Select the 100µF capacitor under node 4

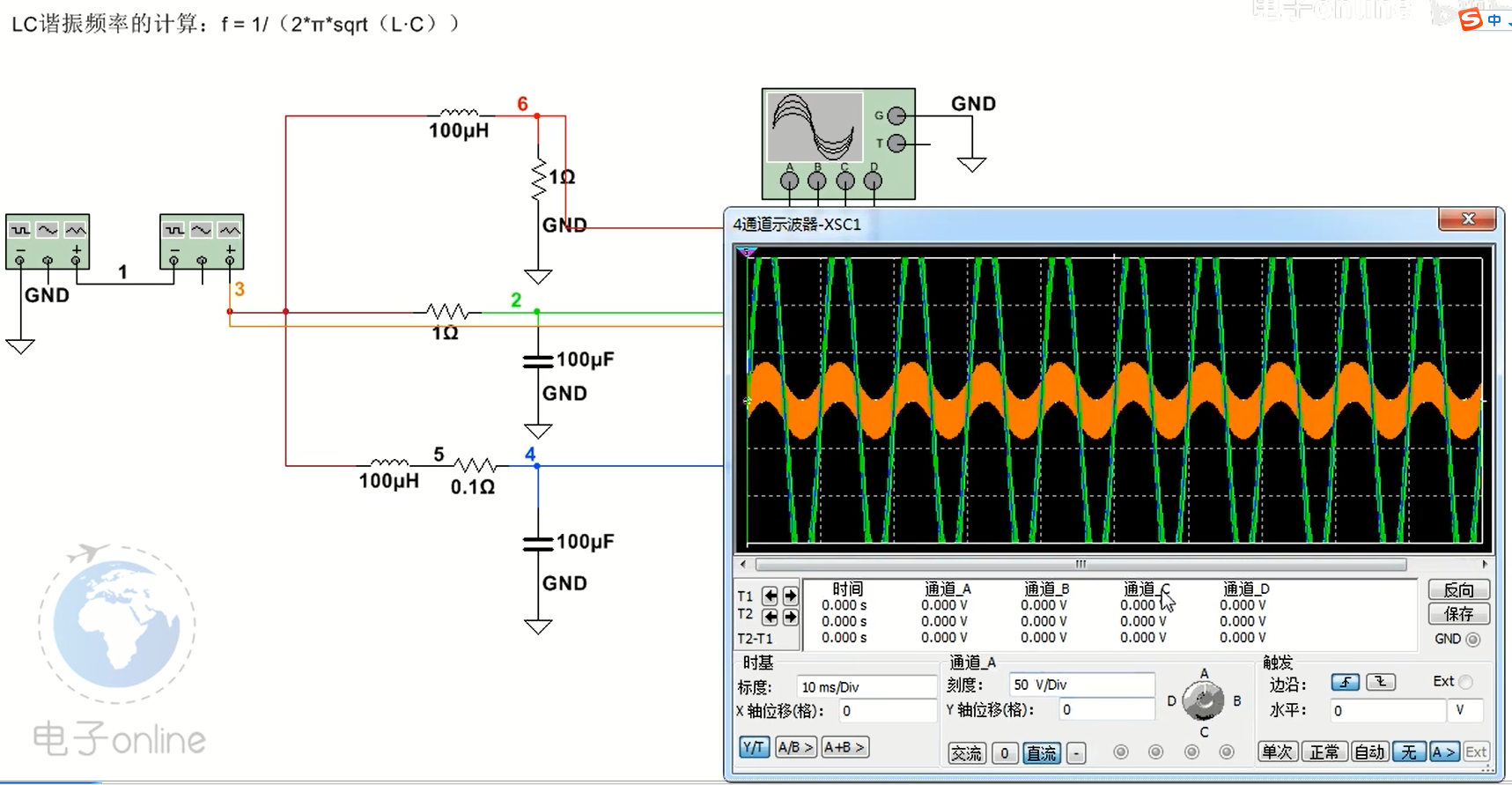[538, 543]
